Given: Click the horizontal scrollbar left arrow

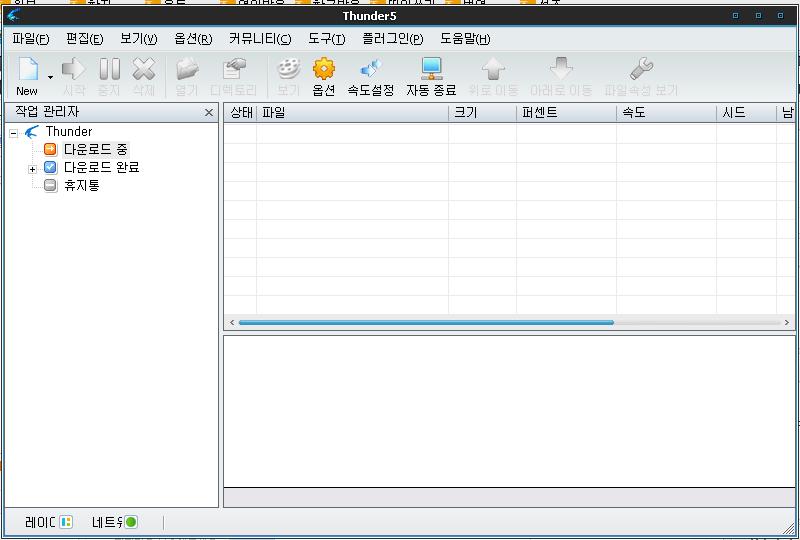Looking at the screenshot, I should pos(232,323).
